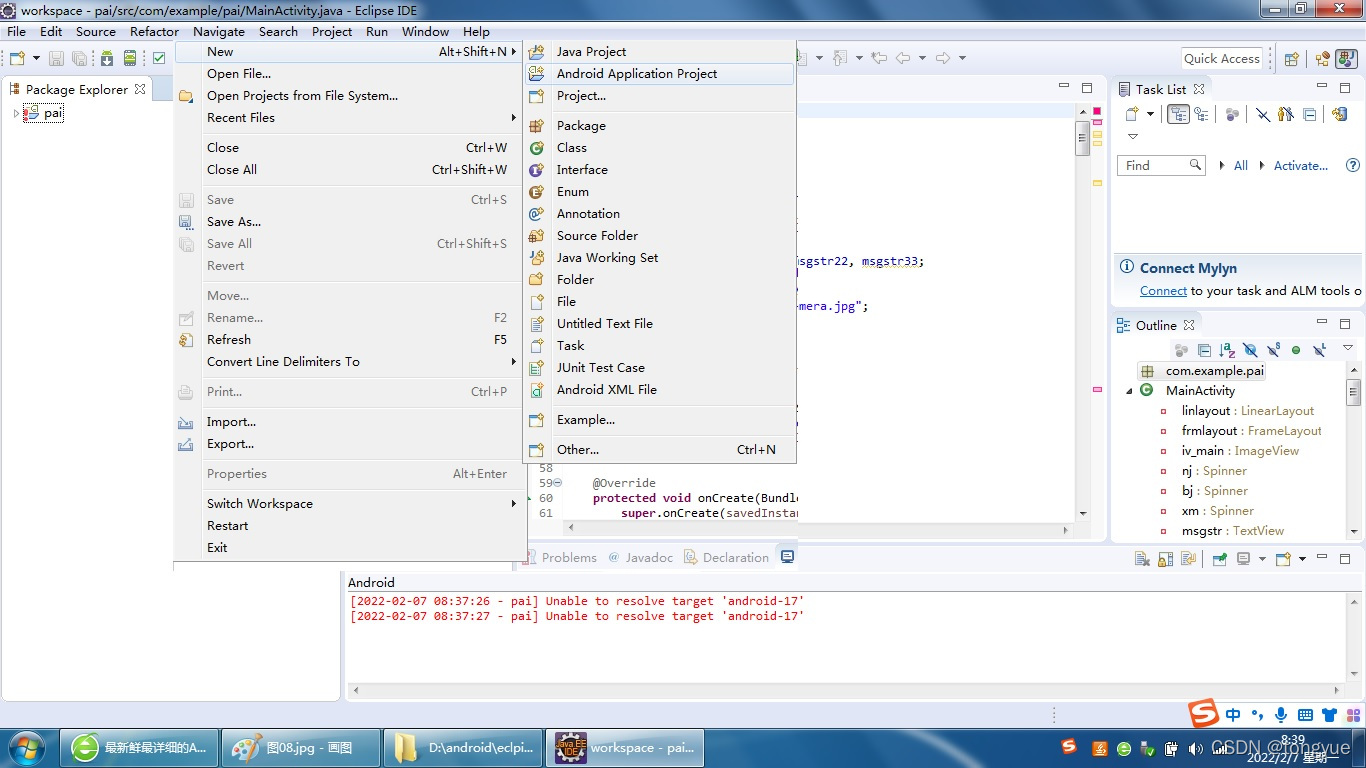Switch to the Problems tab
Image resolution: width=1366 pixels, height=768 pixels.
(x=560, y=558)
